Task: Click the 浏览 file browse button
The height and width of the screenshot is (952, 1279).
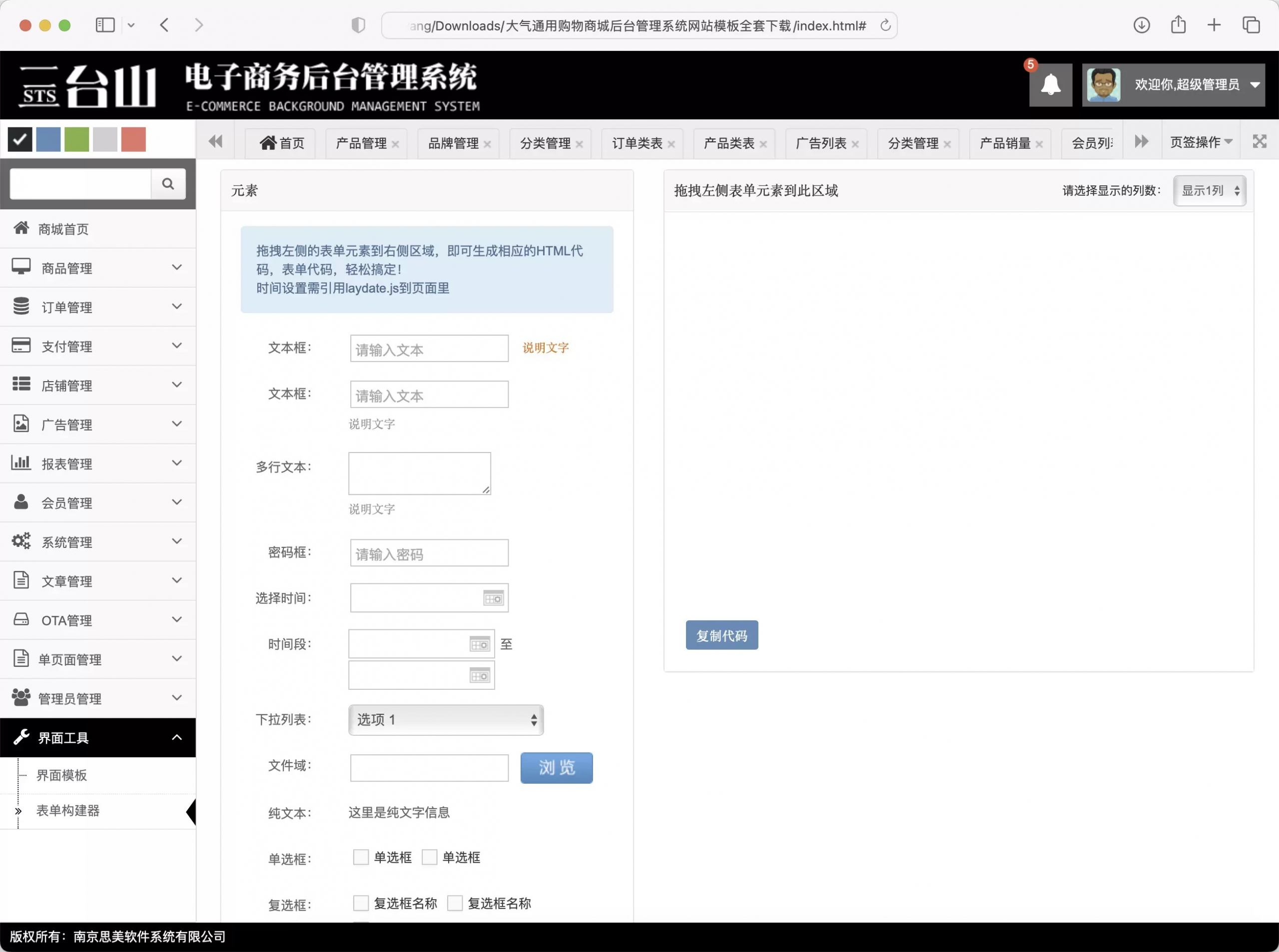Action: pyautogui.click(x=556, y=768)
